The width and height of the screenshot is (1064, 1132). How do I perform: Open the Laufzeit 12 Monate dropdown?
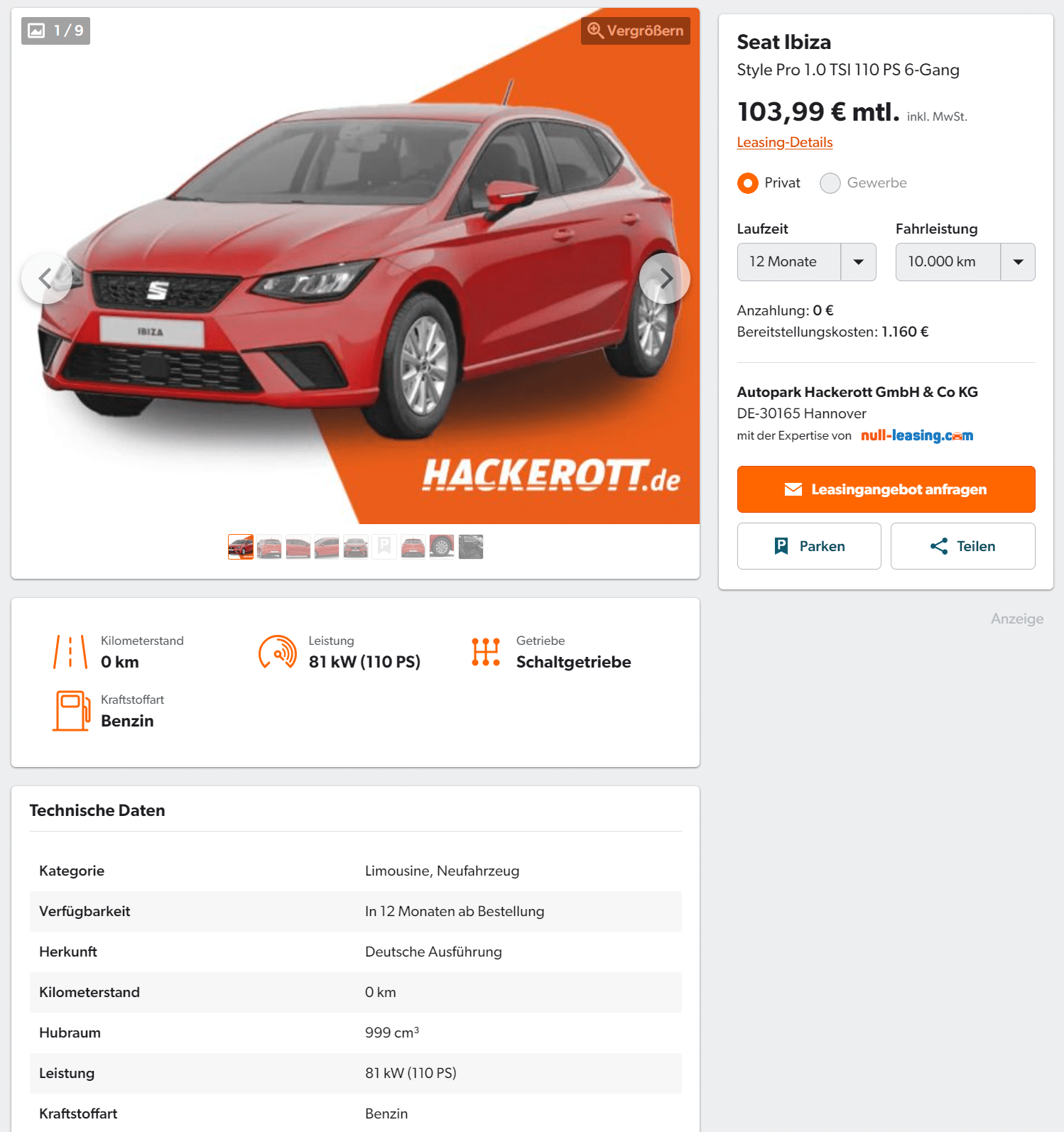[x=806, y=262]
